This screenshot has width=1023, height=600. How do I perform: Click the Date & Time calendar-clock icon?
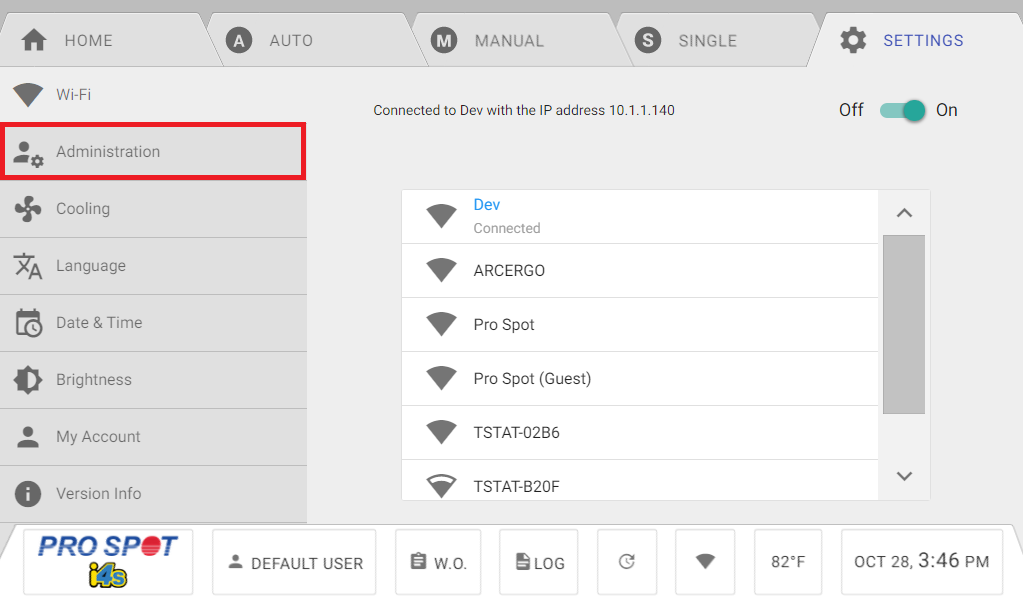pyautogui.click(x=28, y=323)
